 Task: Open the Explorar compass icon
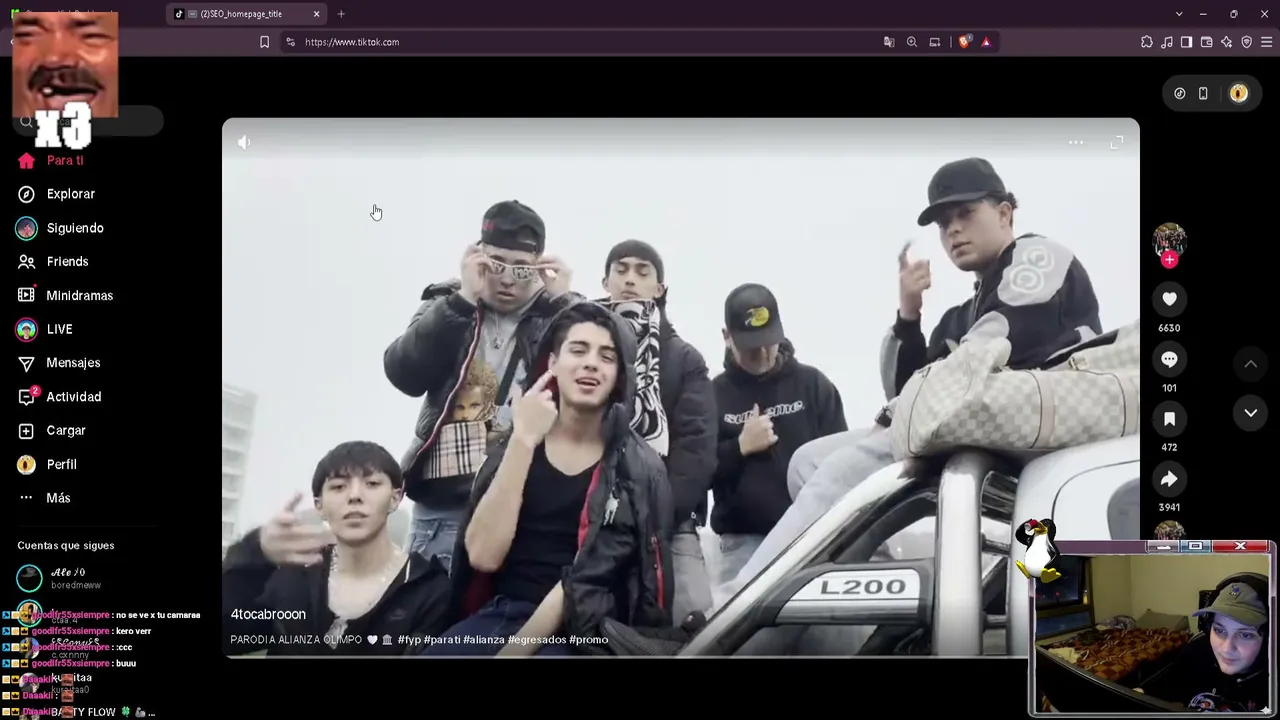[x=26, y=194]
